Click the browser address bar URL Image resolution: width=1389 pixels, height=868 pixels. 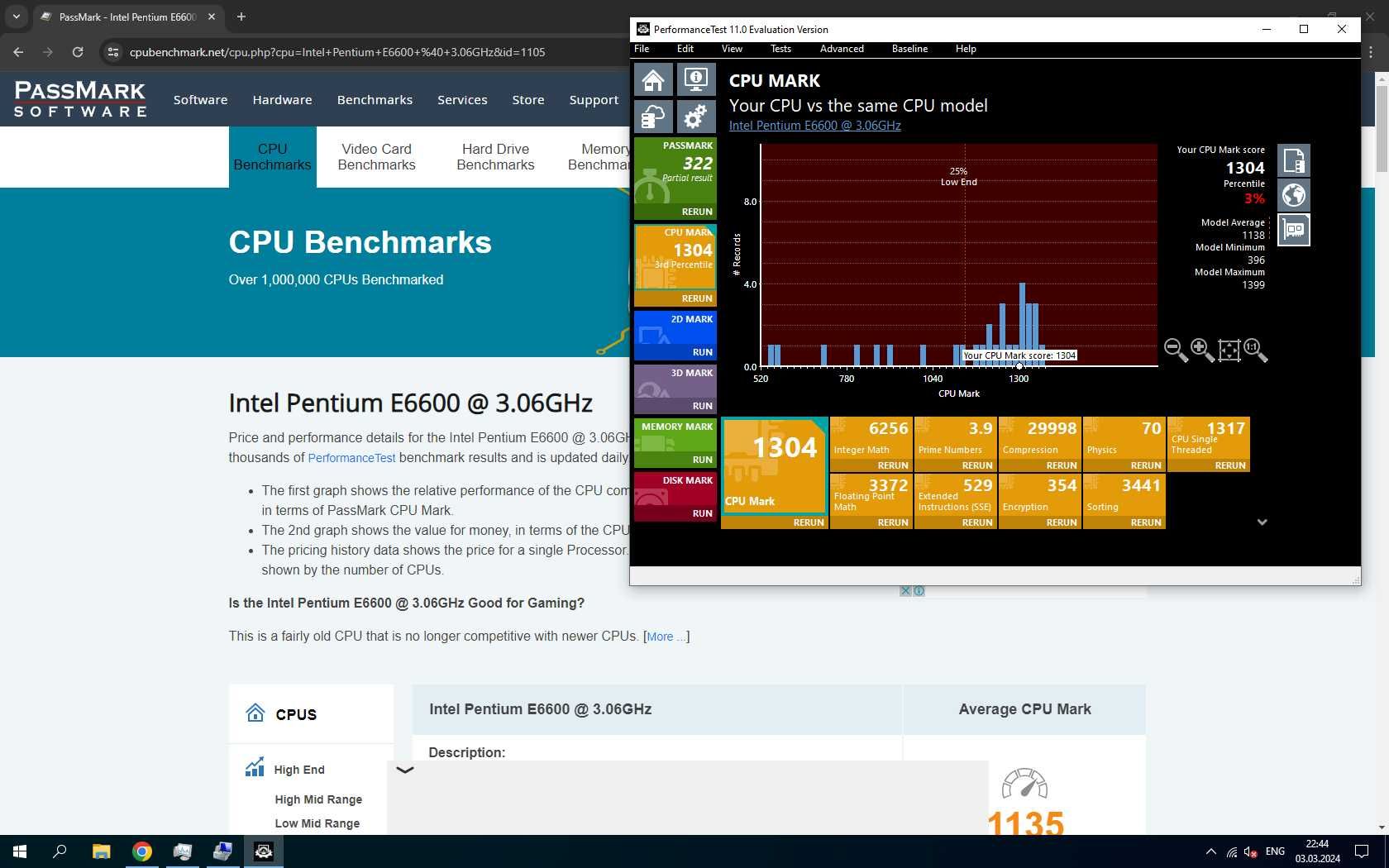pos(337,52)
